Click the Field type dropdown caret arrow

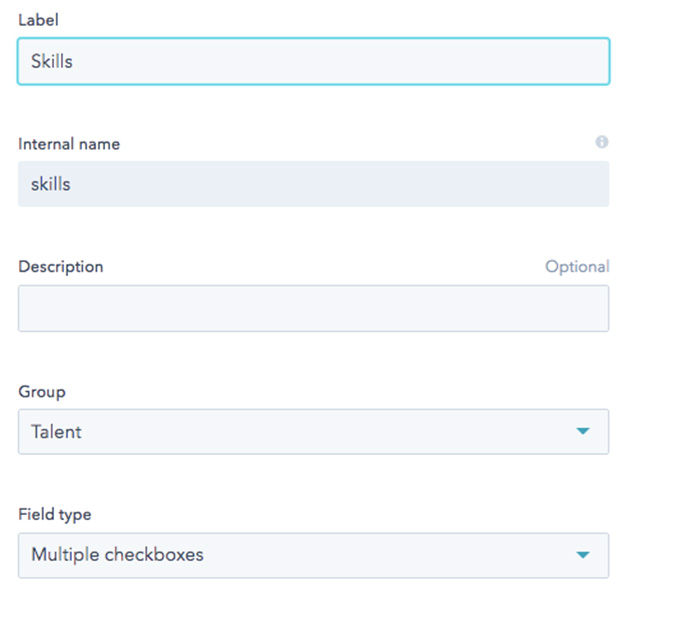tap(583, 555)
